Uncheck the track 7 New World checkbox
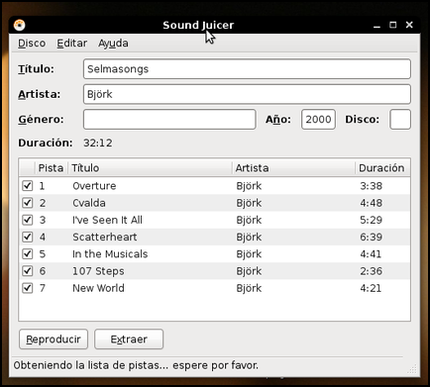Viewport: 430px width, 387px height. (27, 288)
